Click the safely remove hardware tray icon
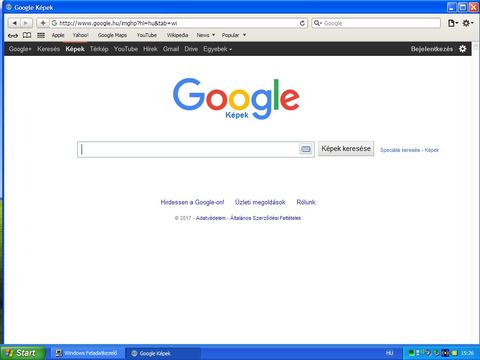Screen dimensions: 480x360 pos(428,353)
